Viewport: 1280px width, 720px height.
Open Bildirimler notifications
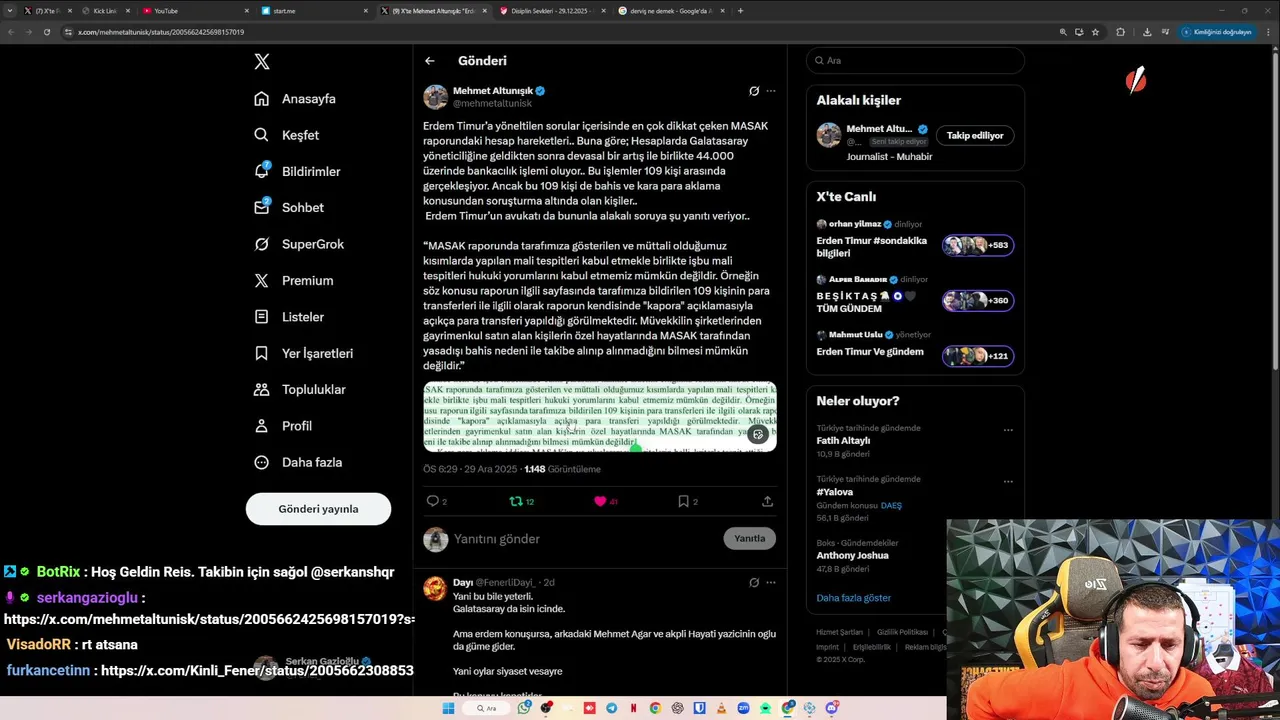(298, 171)
